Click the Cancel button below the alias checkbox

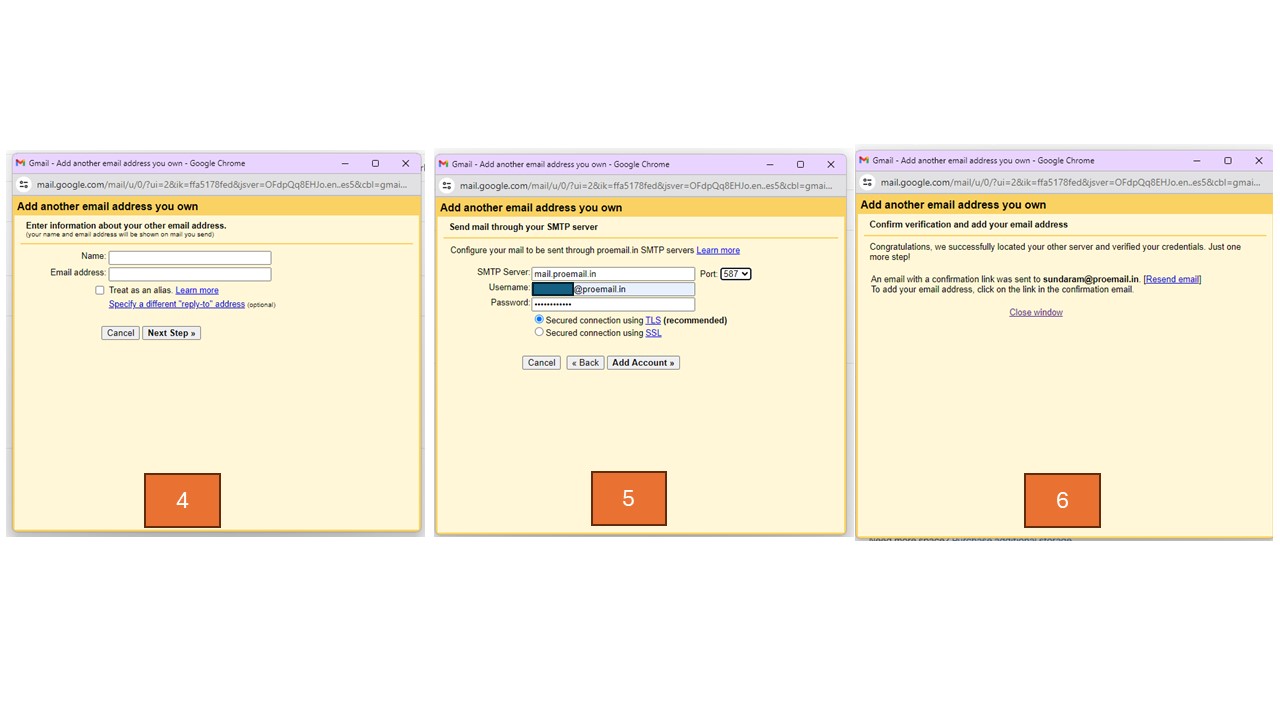pyautogui.click(x=121, y=333)
